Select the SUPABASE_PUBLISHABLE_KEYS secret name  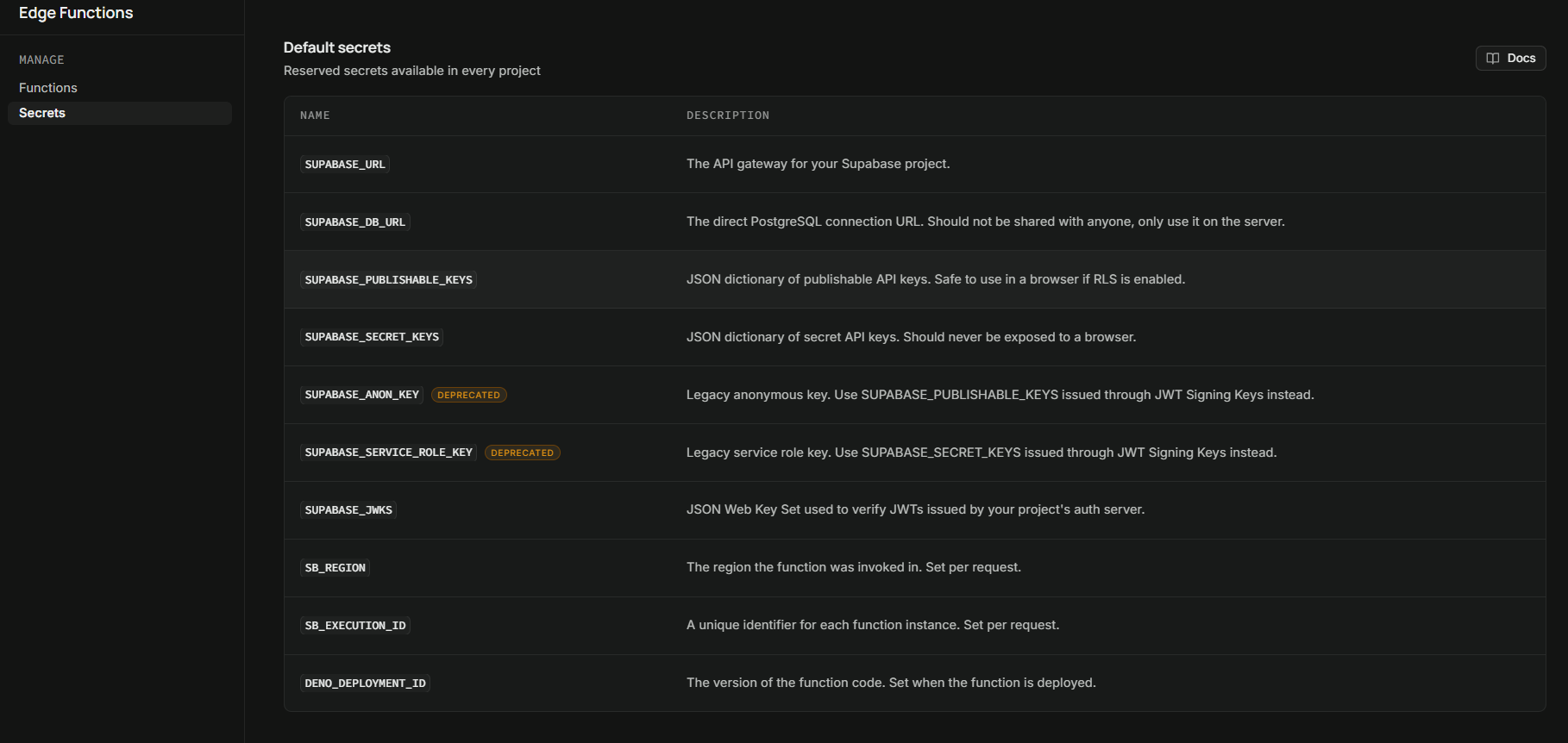[389, 280]
